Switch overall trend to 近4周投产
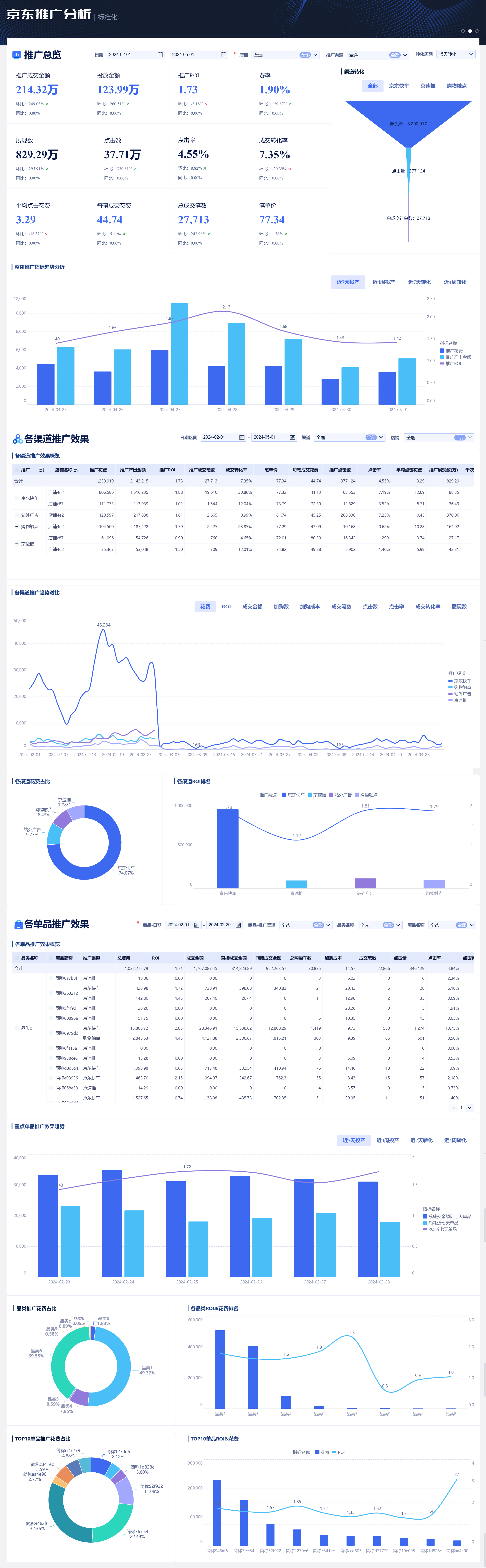This screenshot has height=1568, width=486. pyautogui.click(x=384, y=282)
